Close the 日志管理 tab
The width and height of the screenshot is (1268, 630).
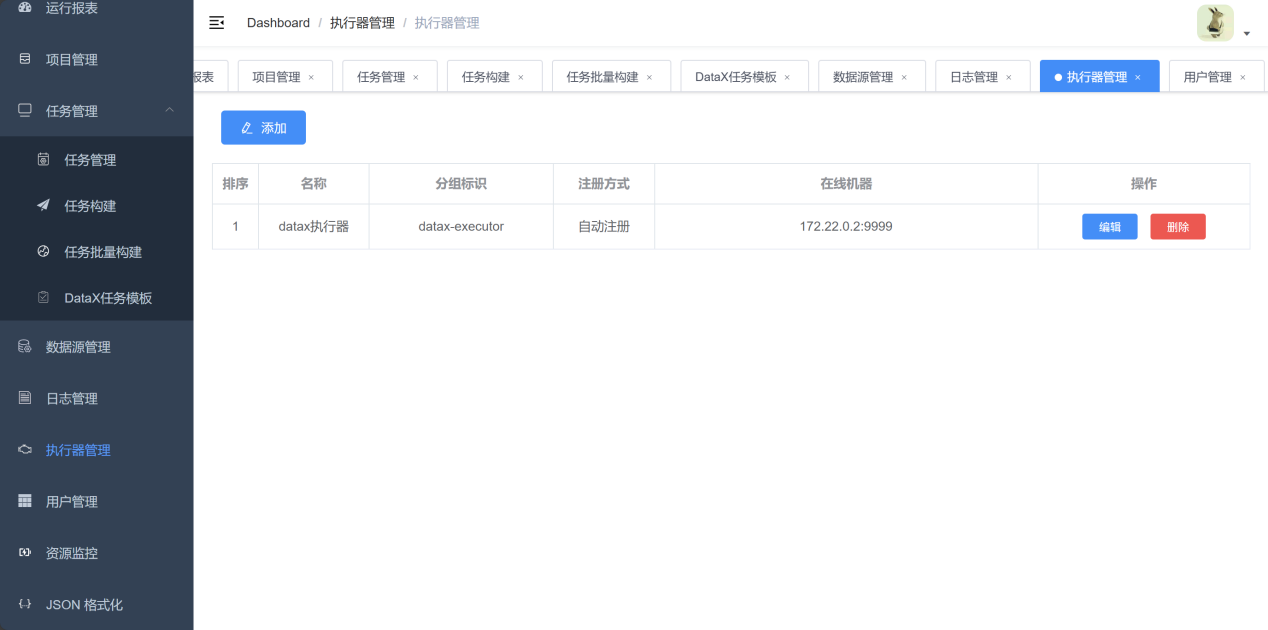pos(1008,77)
